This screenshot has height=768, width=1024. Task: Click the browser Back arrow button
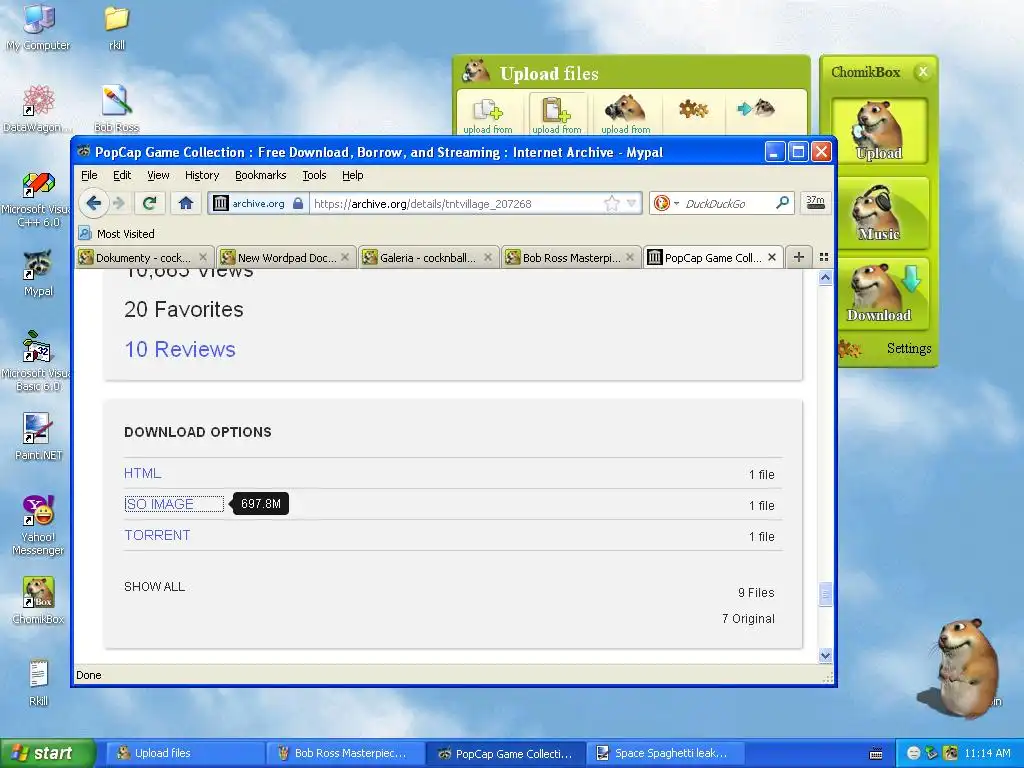click(x=93, y=203)
